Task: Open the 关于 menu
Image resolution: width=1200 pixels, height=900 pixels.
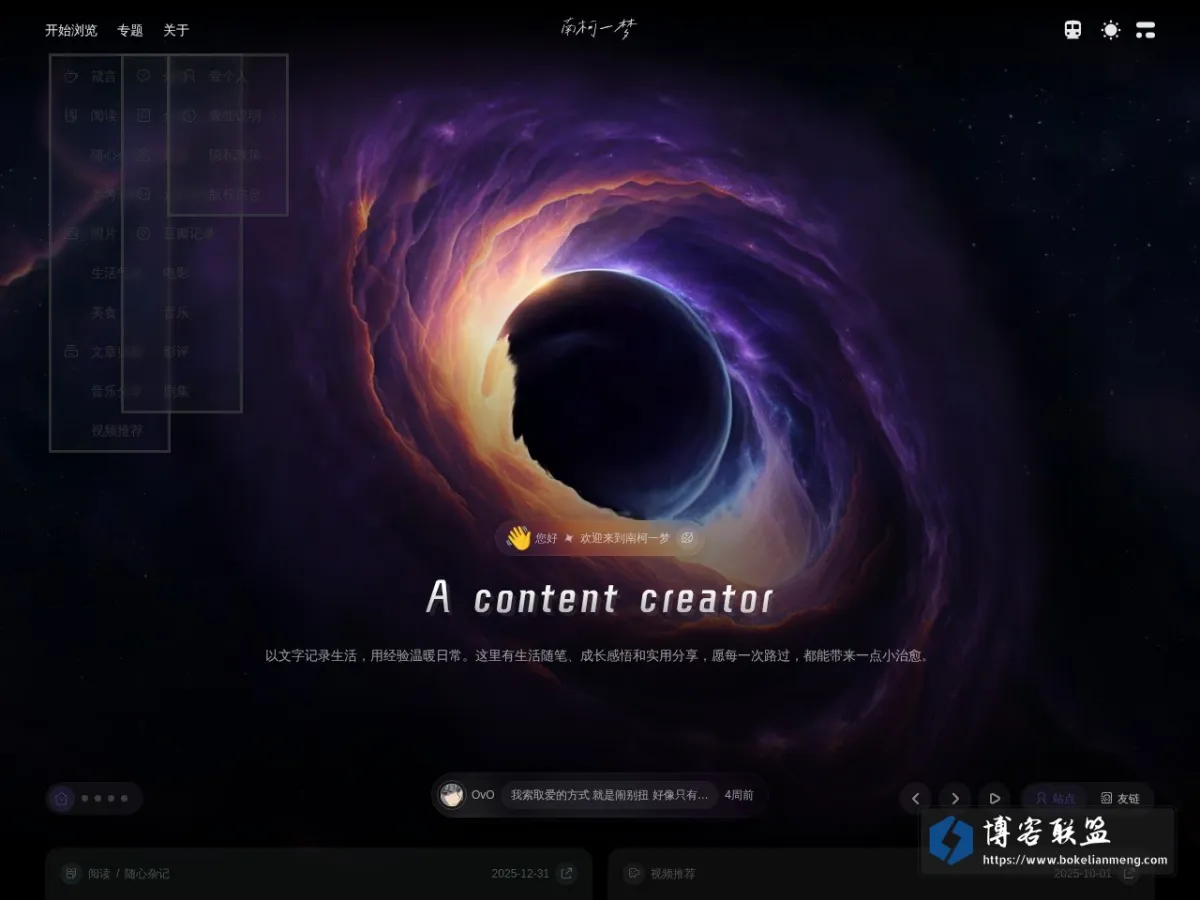Action: tap(176, 30)
